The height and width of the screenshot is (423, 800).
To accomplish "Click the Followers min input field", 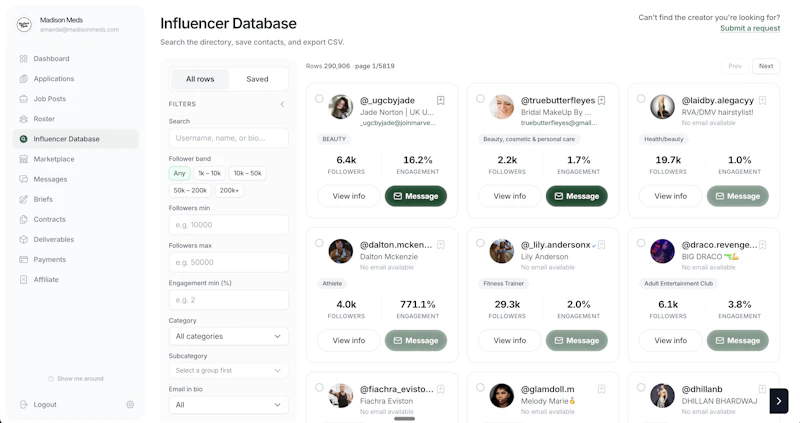I will pyautogui.click(x=229, y=225).
